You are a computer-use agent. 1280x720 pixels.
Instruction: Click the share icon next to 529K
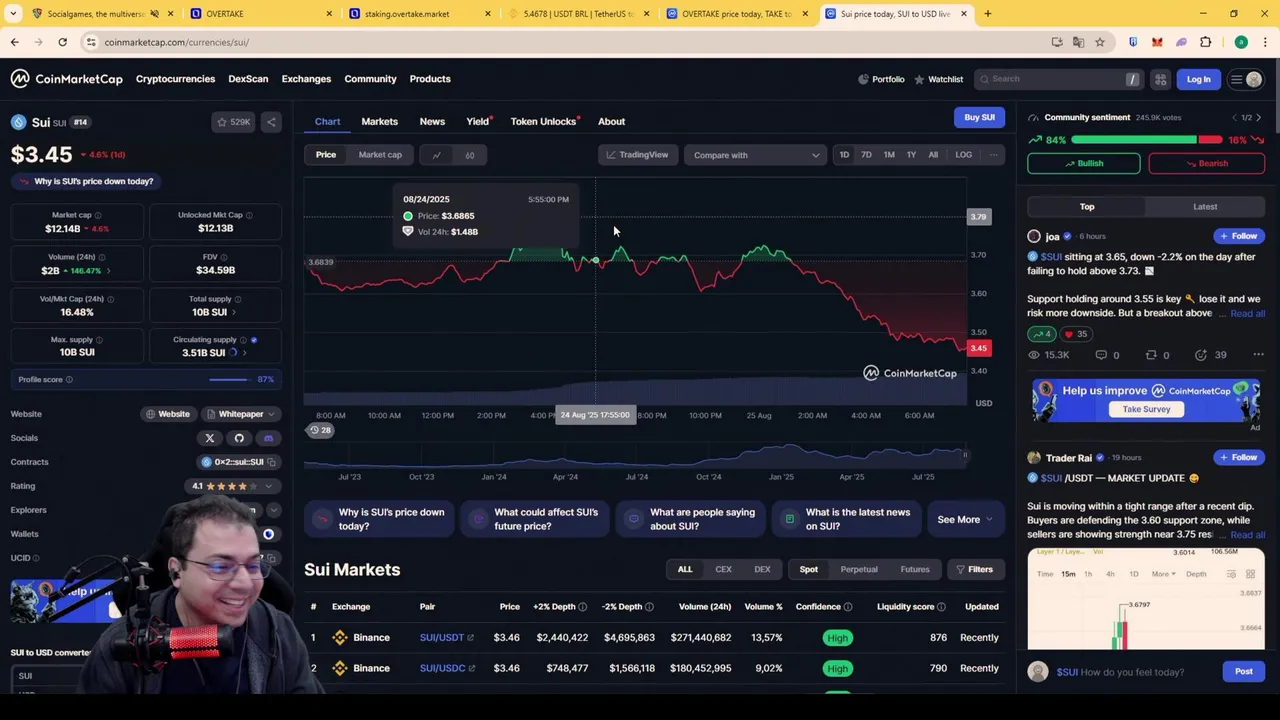point(271,122)
